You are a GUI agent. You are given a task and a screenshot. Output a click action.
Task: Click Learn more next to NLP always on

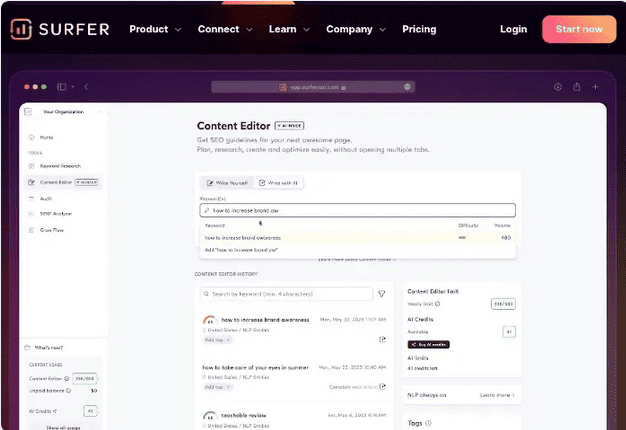tap(497, 395)
